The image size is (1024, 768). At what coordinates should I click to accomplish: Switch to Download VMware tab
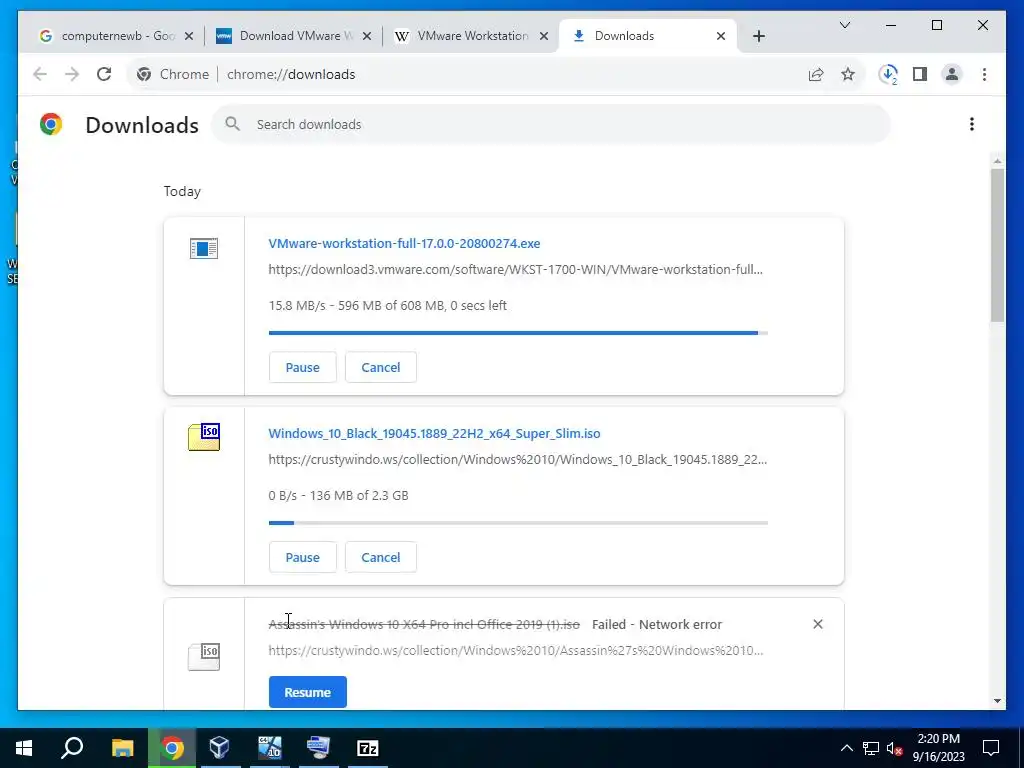[x=295, y=36]
